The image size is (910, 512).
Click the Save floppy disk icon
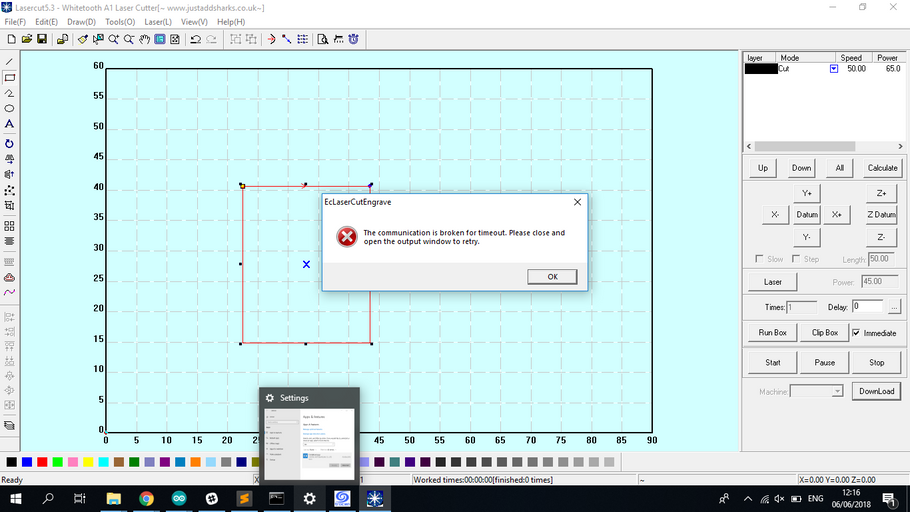point(42,39)
